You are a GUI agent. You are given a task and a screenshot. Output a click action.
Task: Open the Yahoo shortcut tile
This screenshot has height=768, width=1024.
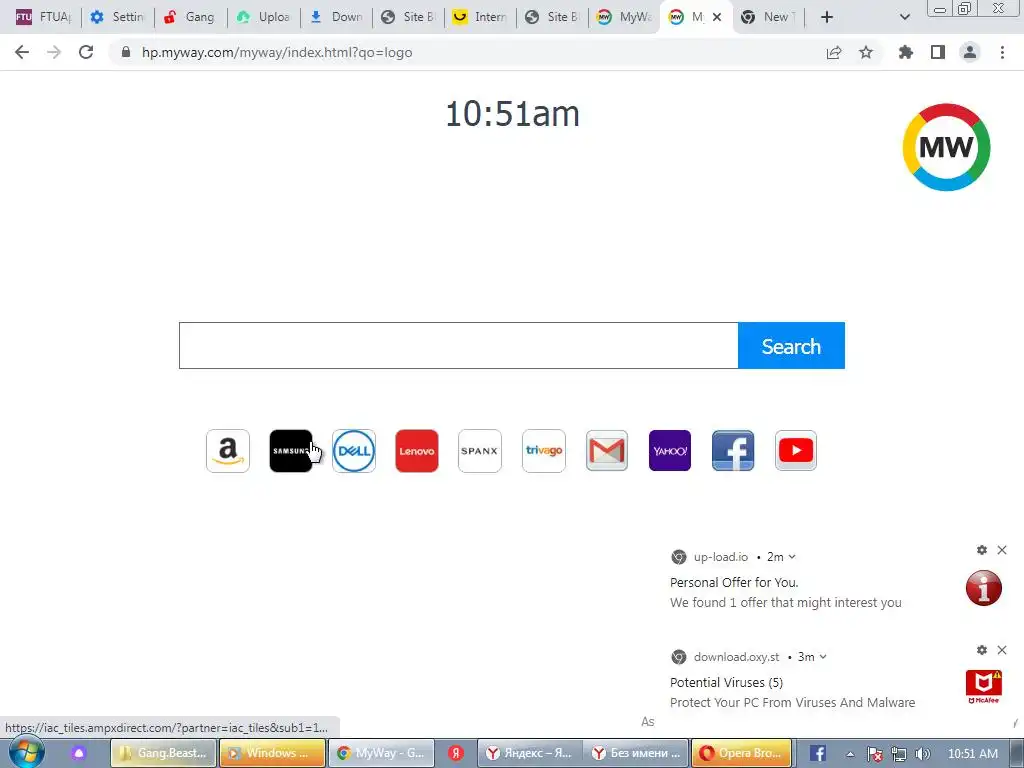(670, 451)
